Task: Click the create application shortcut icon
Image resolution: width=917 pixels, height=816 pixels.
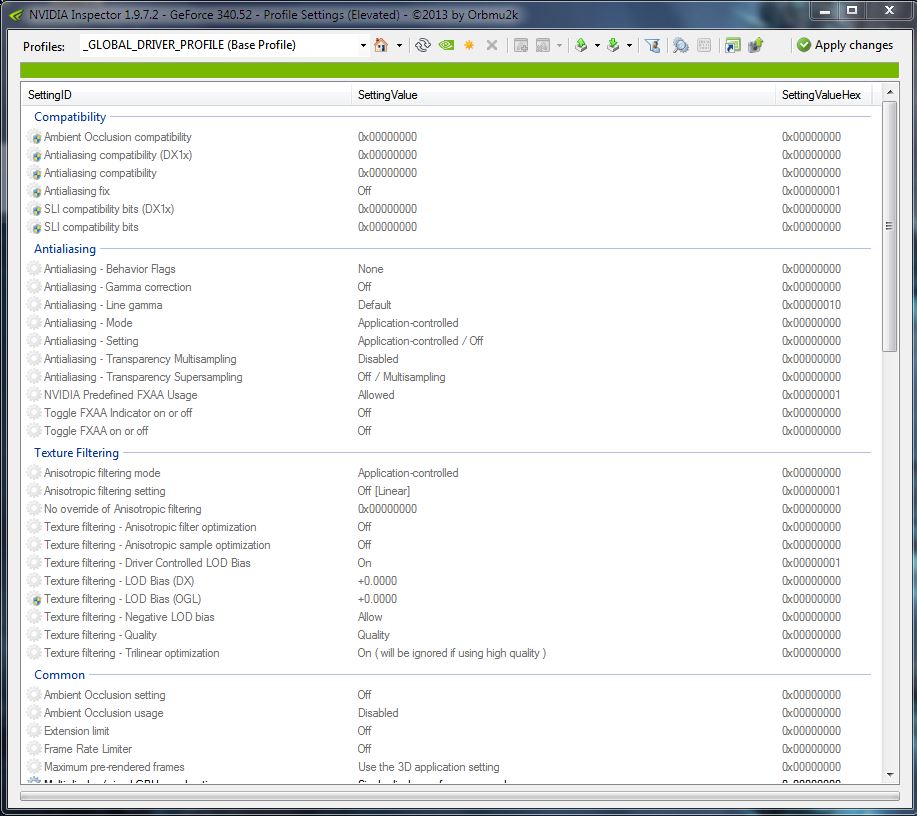Action: point(732,45)
